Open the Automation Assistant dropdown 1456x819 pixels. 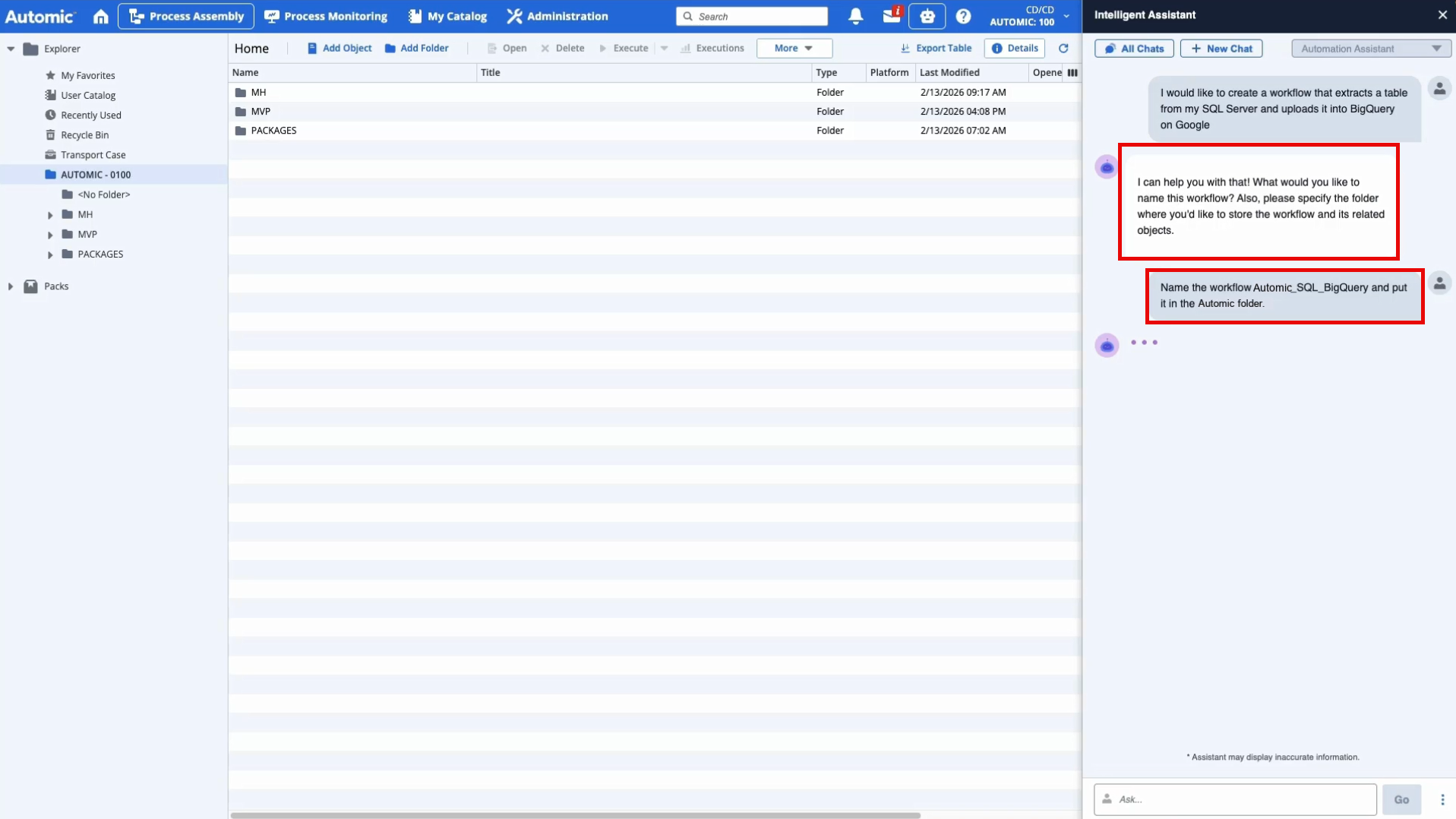[x=1370, y=49]
